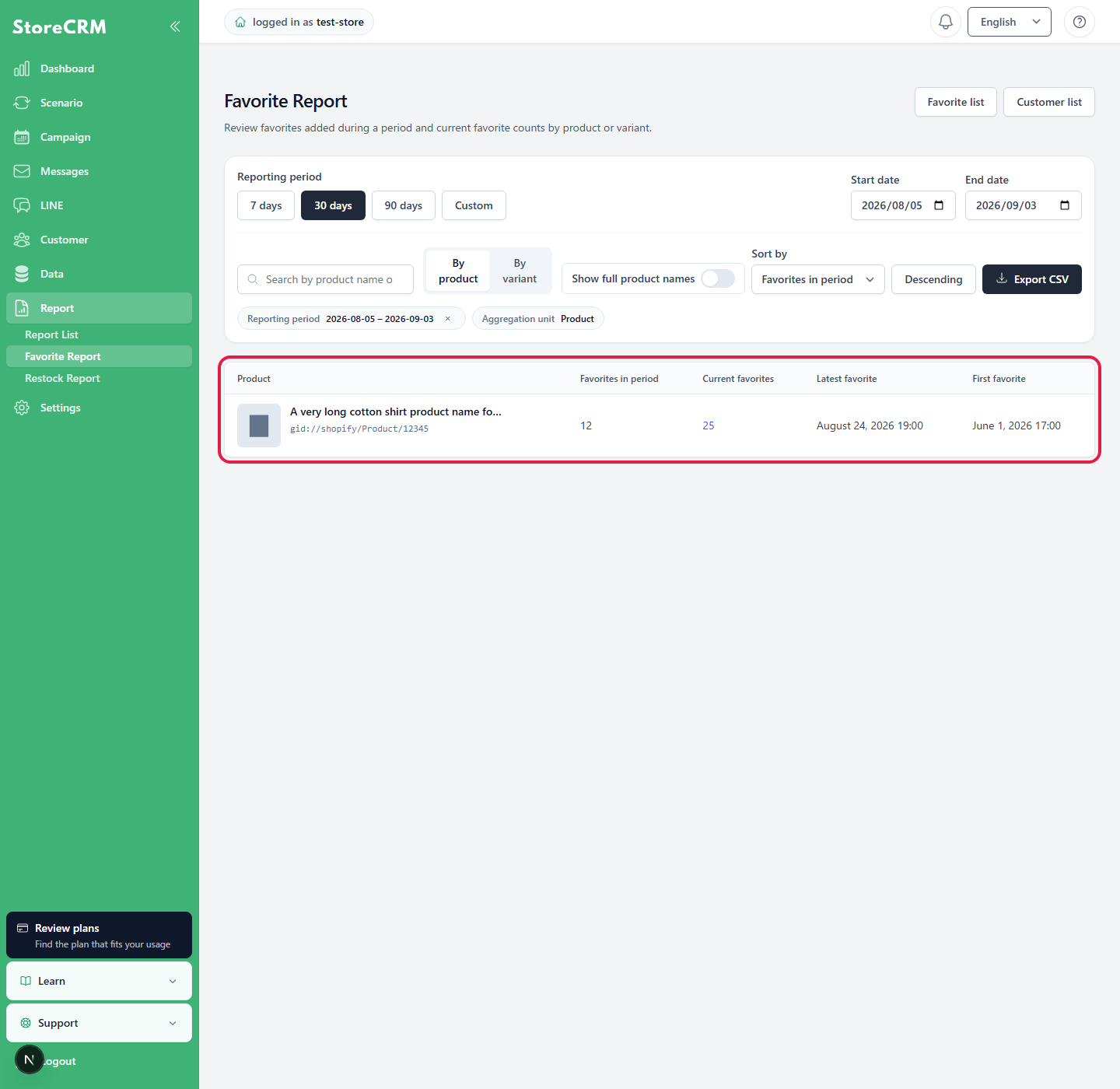
Task: Expand the Support section
Action: pyautogui.click(x=99, y=1023)
